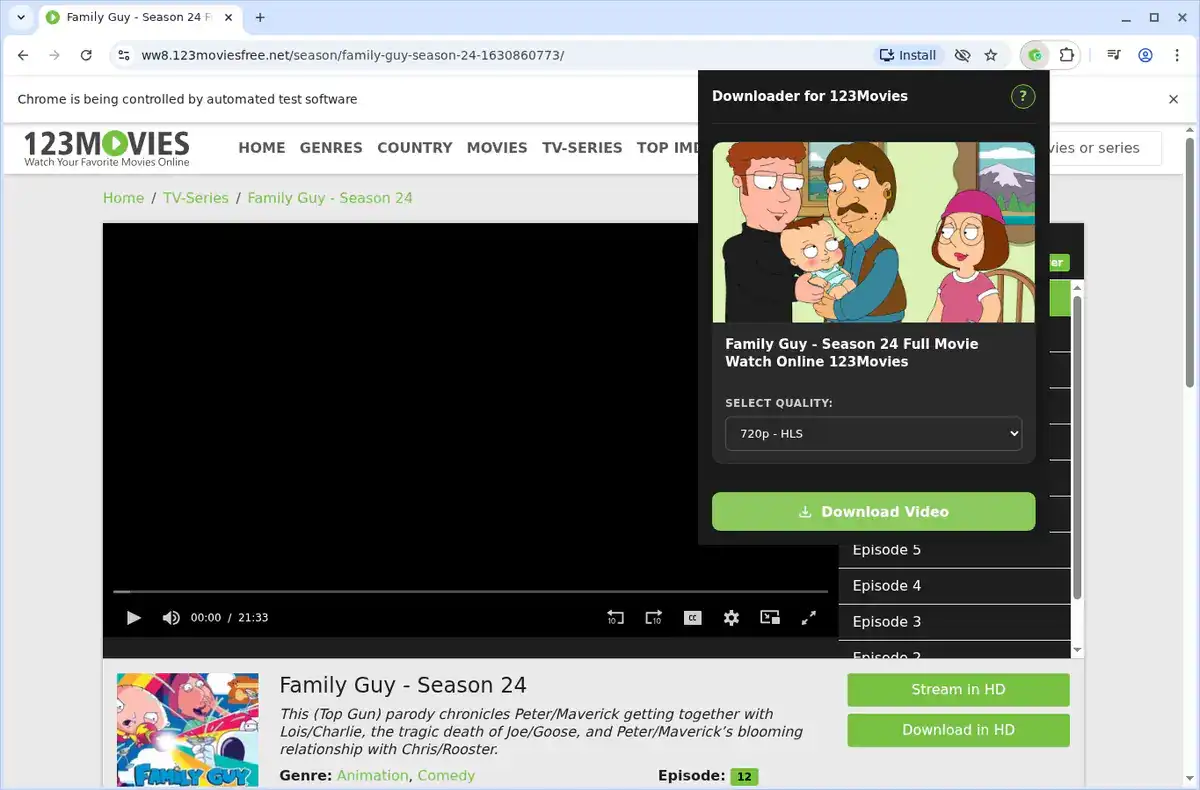Open the GENRES menu
This screenshot has width=1200, height=790.
click(x=331, y=147)
